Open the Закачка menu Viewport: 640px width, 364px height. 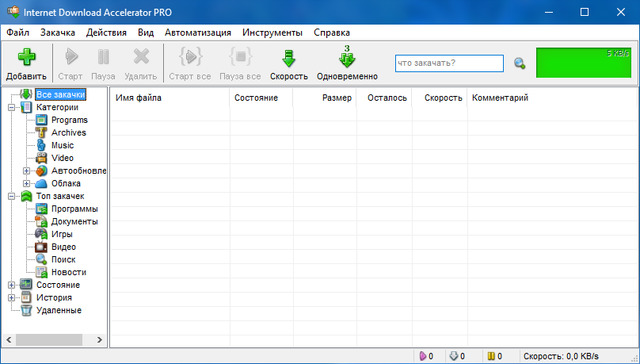(58, 33)
